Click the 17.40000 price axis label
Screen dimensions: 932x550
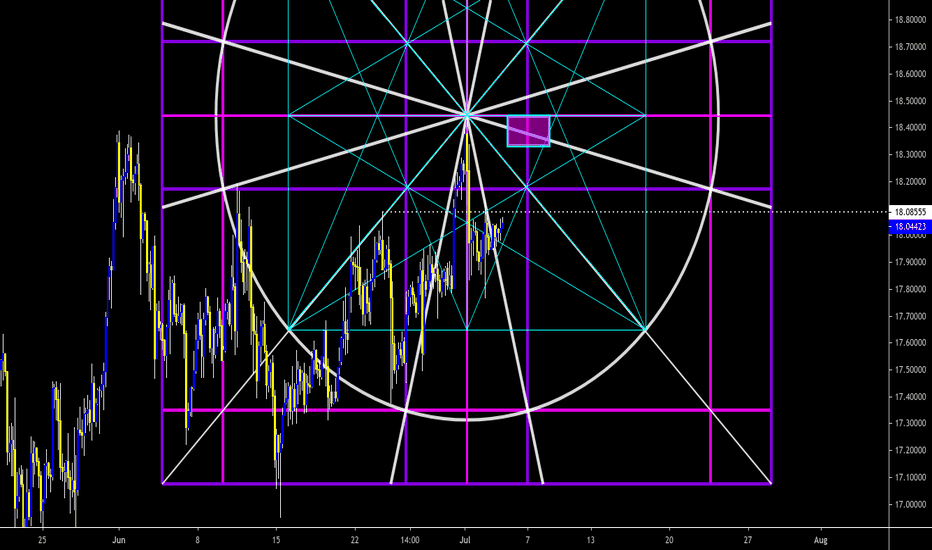(910, 397)
